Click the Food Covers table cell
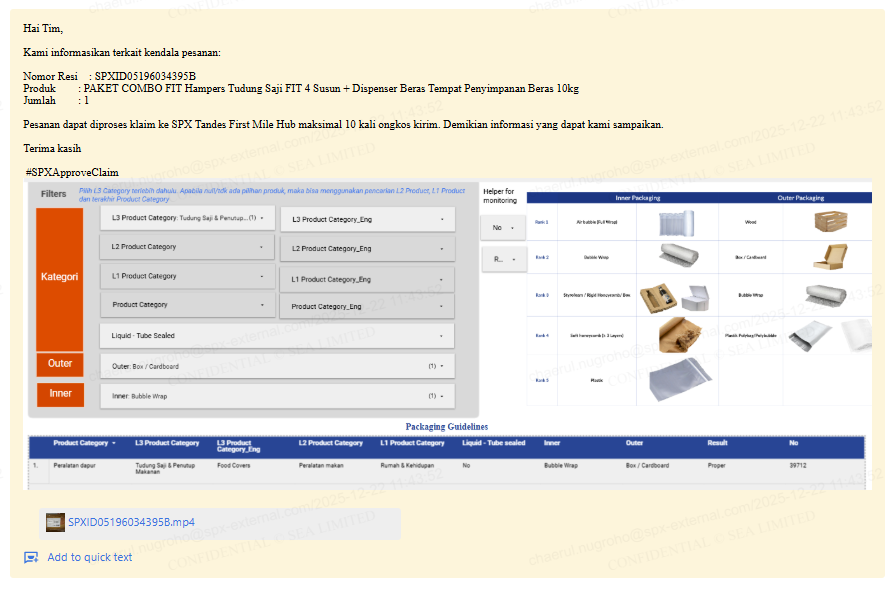 [x=233, y=466]
